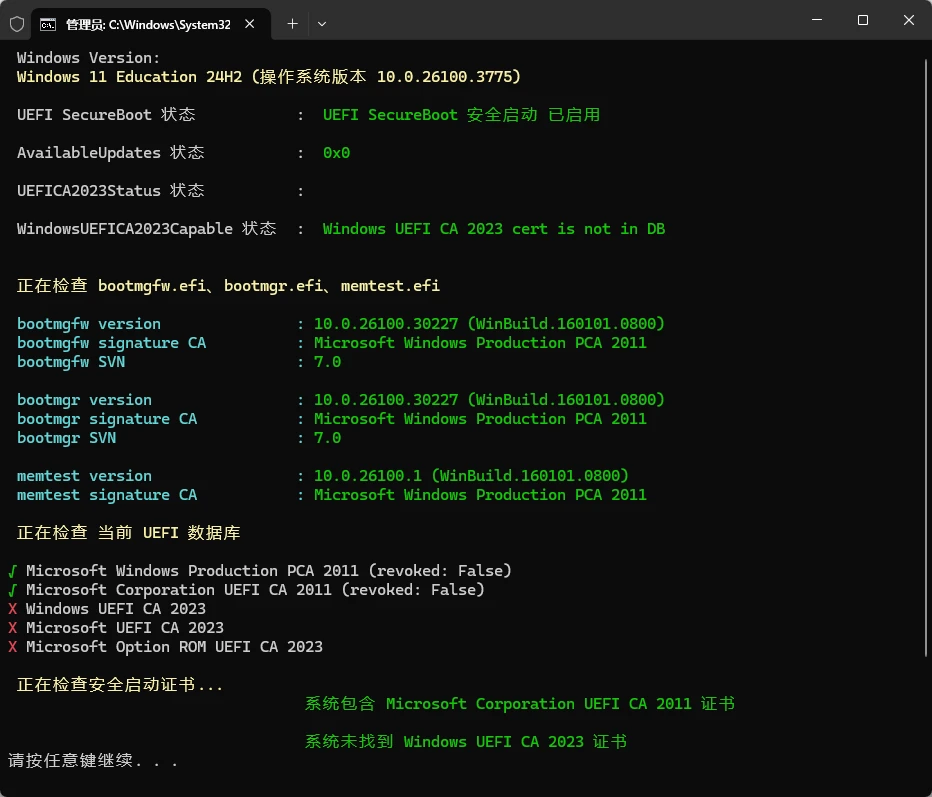932x797 pixels.
Task: Click the 'UEFICA2023Status 状态' label
Action: [111, 190]
